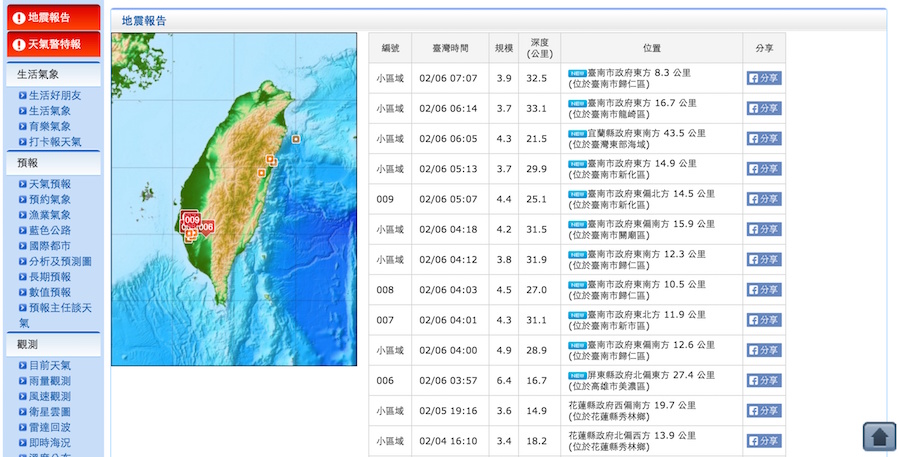Click the offshore Yilan epicenter marker on map
The image size is (900, 457).
tap(296, 139)
